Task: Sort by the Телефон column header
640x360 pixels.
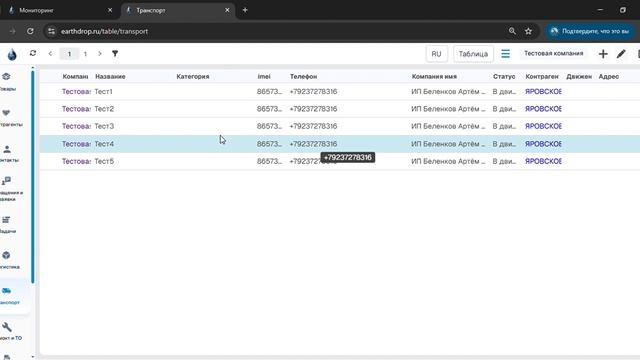Action: tap(303, 76)
